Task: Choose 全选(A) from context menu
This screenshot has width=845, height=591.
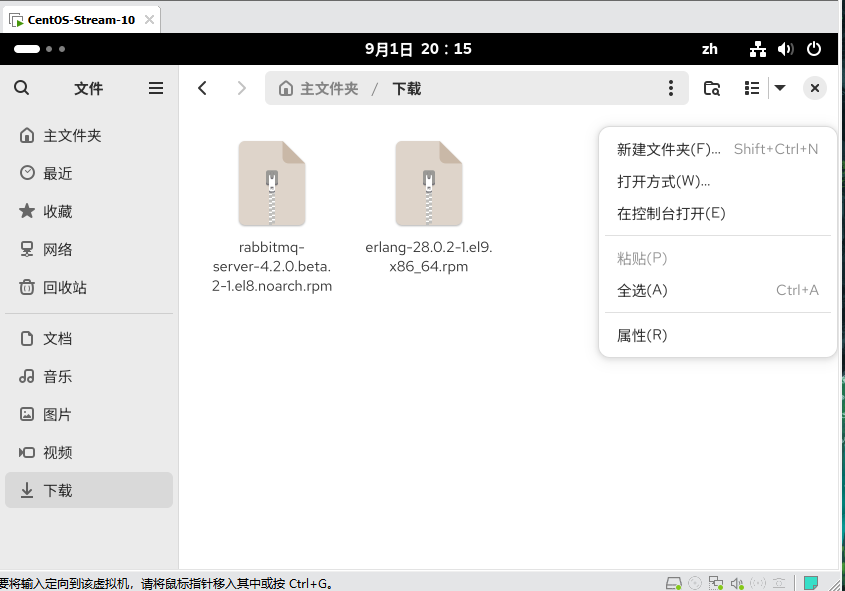Action: coord(717,290)
